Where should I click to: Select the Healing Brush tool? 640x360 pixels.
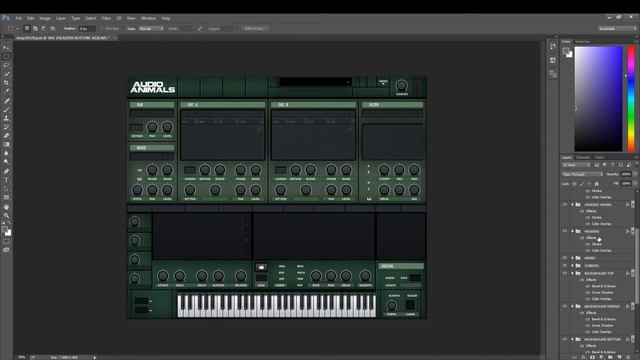[6, 100]
